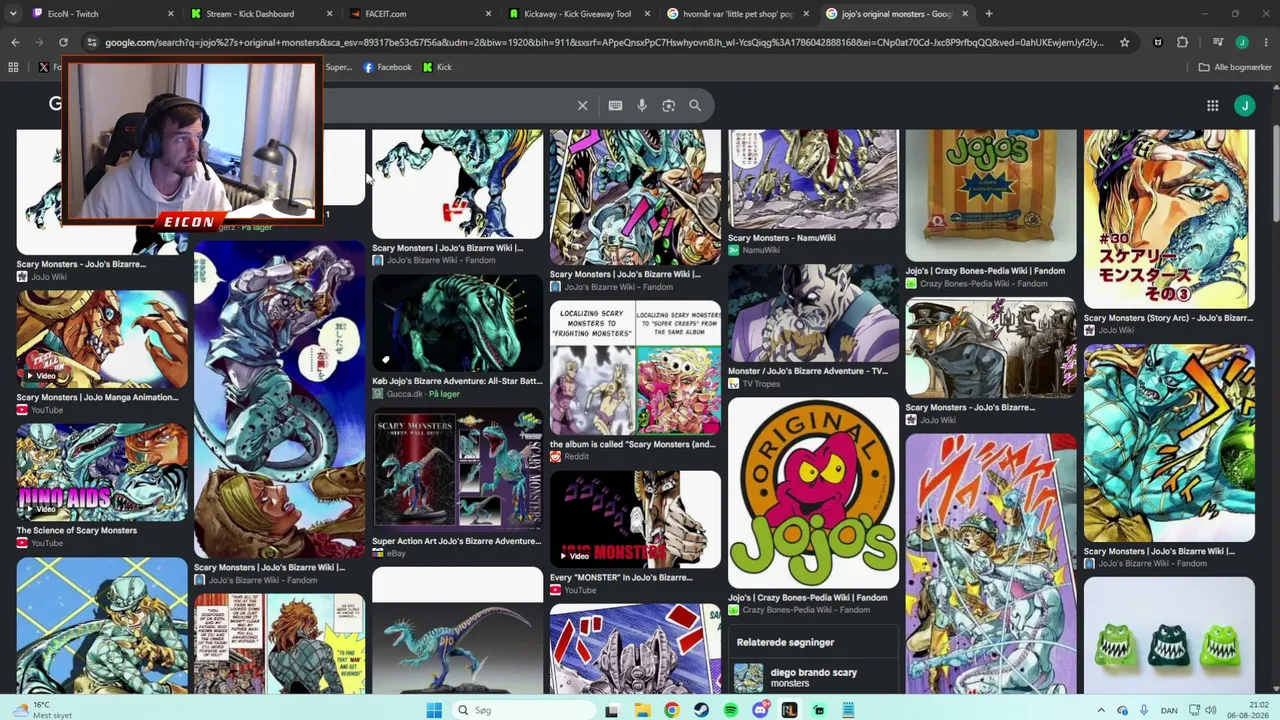Click the taskbar Søg search box
Viewport: 1280px width, 720px height.
click(x=522, y=710)
